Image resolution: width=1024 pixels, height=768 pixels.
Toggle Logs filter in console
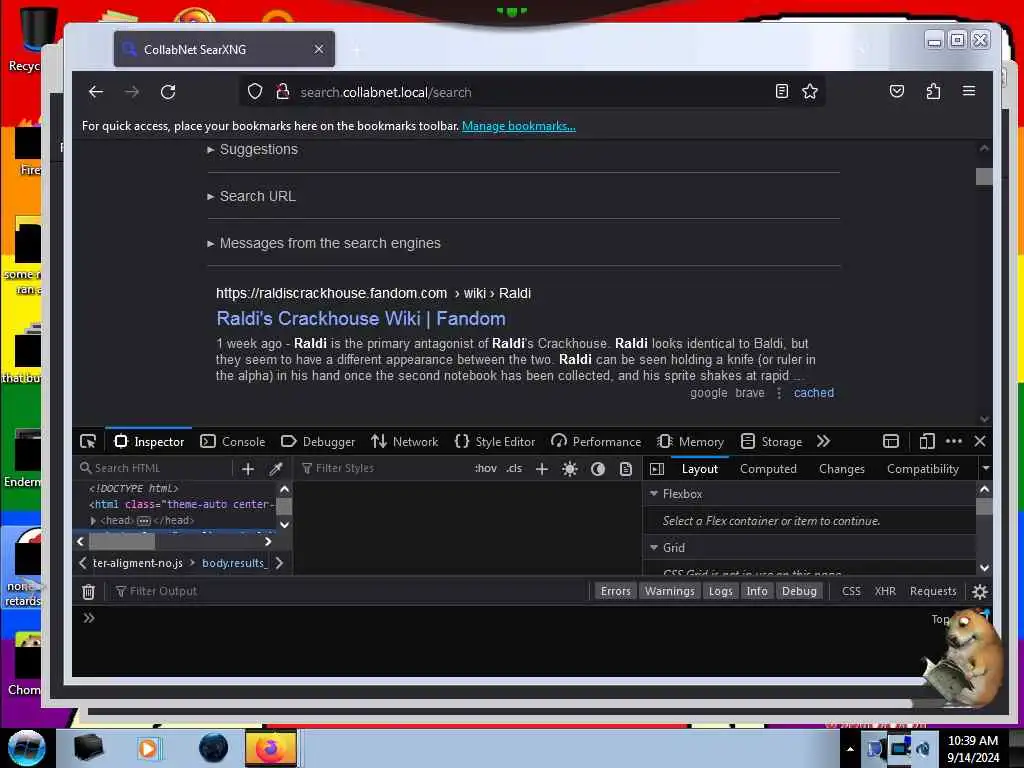tap(720, 591)
